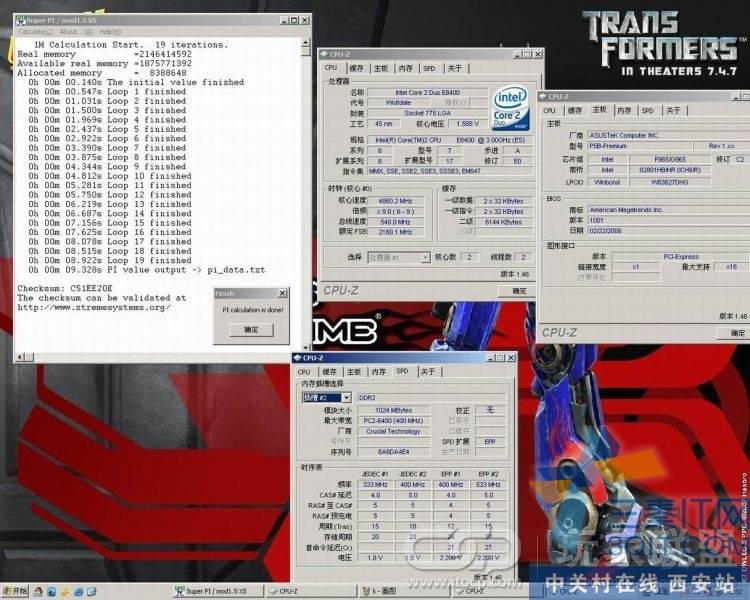Image resolution: width=750 pixels, height=600 pixels.
Task: Click the 'PCI-Express' graphic interface field
Action: [681, 256]
